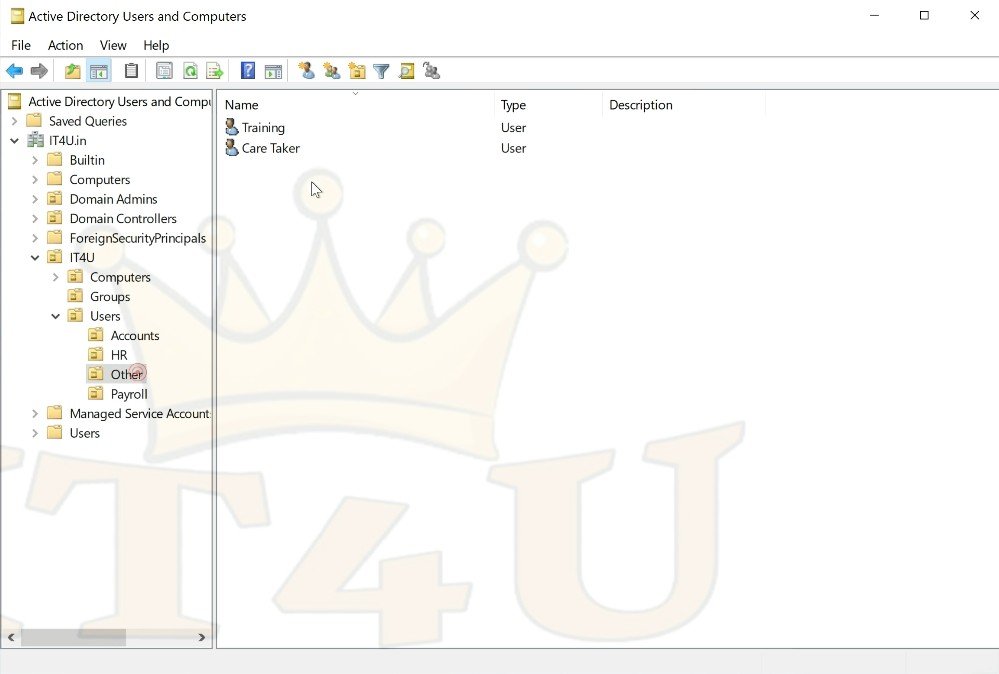Click the Find objects toolbar icon
Viewport: 999px width, 674px height.
click(406, 71)
